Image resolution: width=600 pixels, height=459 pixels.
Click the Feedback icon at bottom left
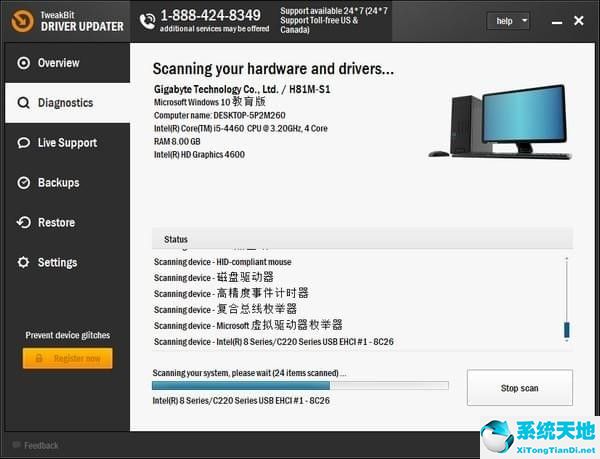point(16,444)
